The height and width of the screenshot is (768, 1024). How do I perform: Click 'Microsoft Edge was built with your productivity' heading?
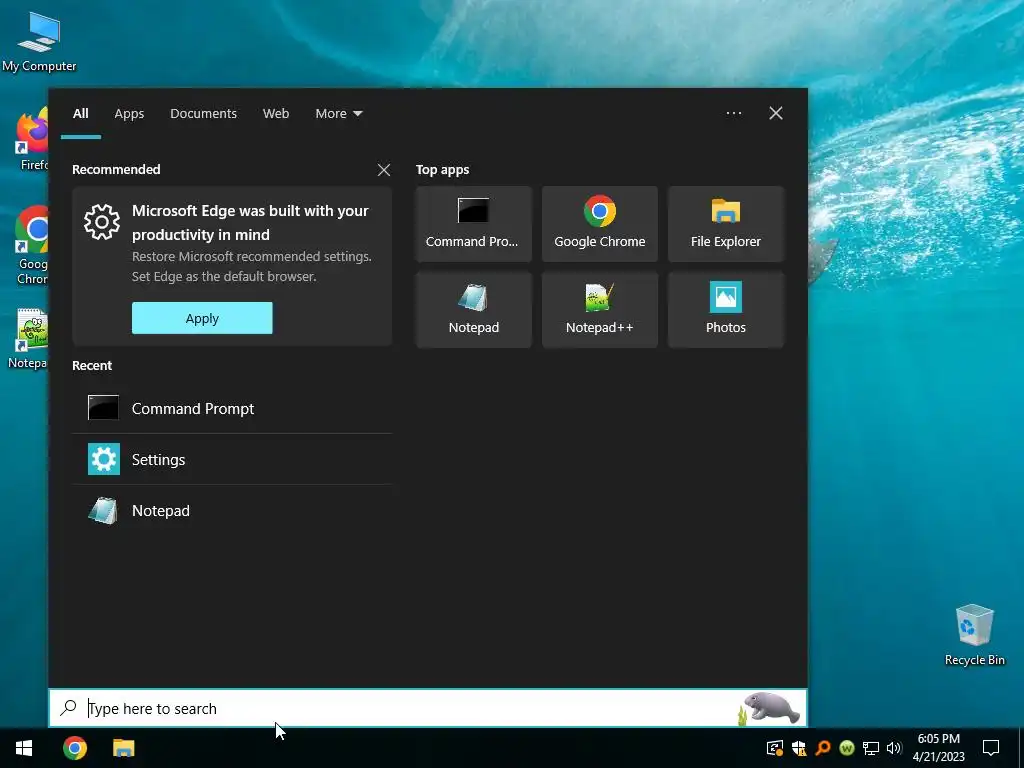pyautogui.click(x=250, y=223)
